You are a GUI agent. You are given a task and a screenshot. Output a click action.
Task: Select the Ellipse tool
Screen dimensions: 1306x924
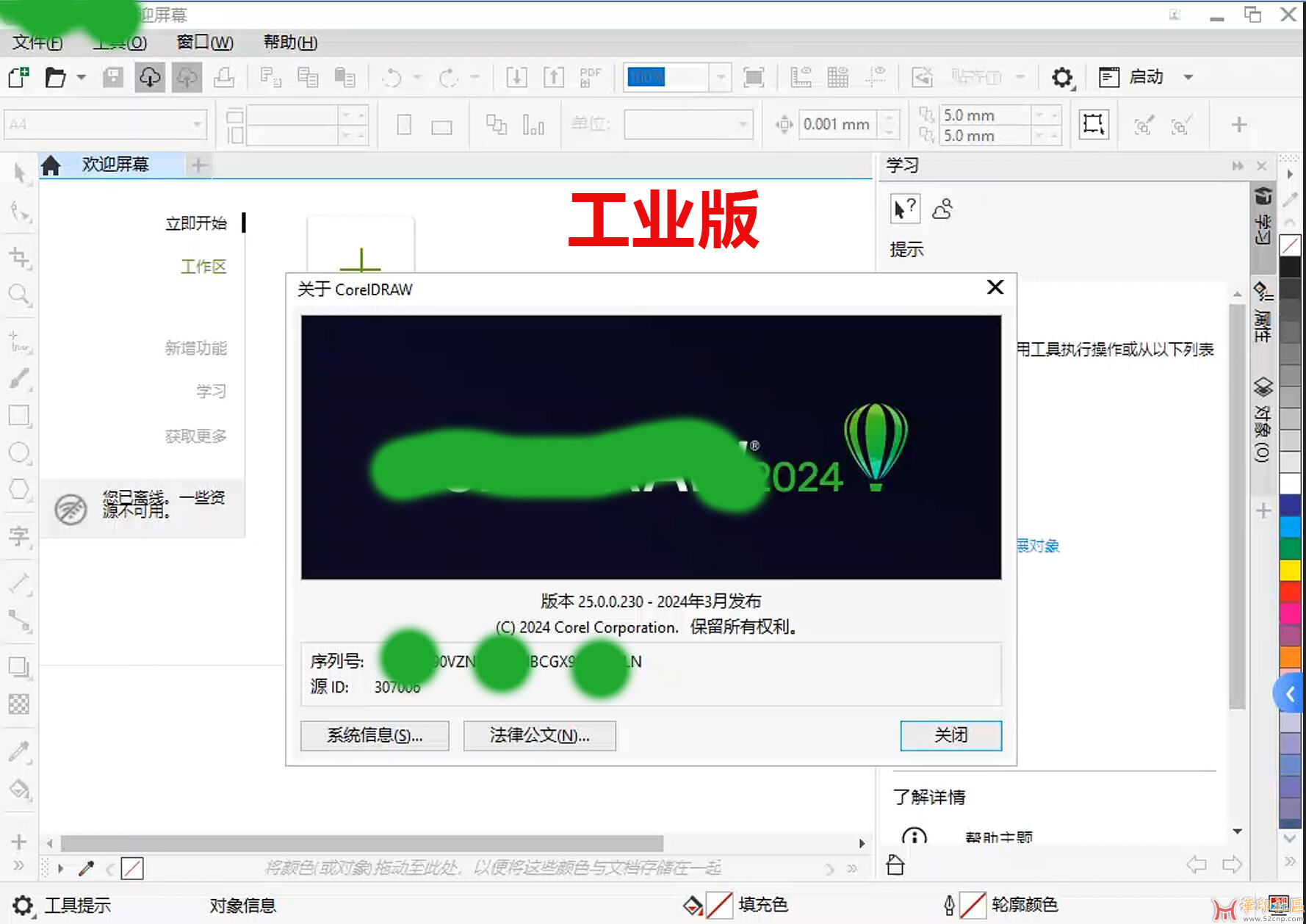[x=19, y=452]
